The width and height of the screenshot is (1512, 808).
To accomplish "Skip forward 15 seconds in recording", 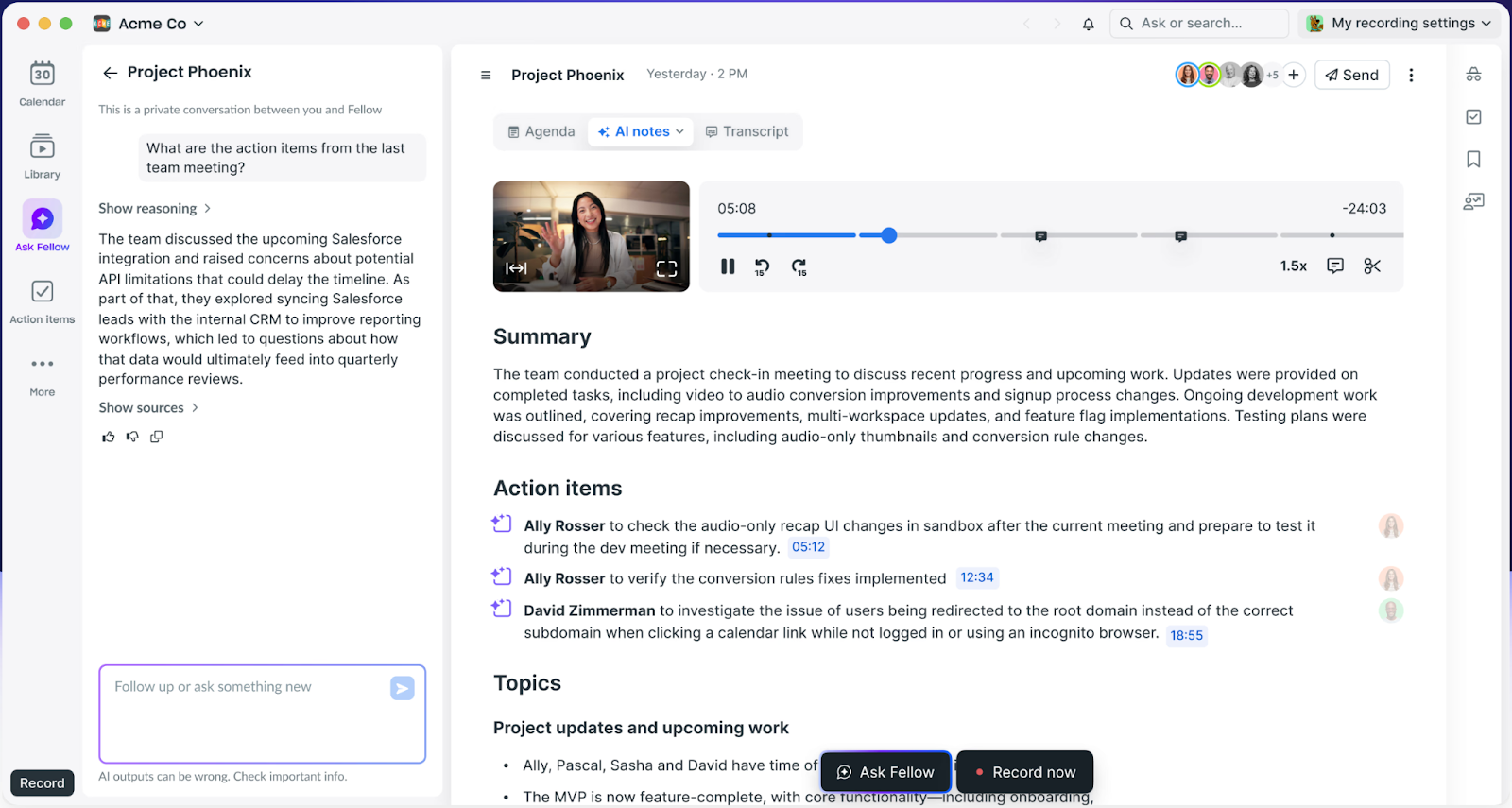I will 799,267.
